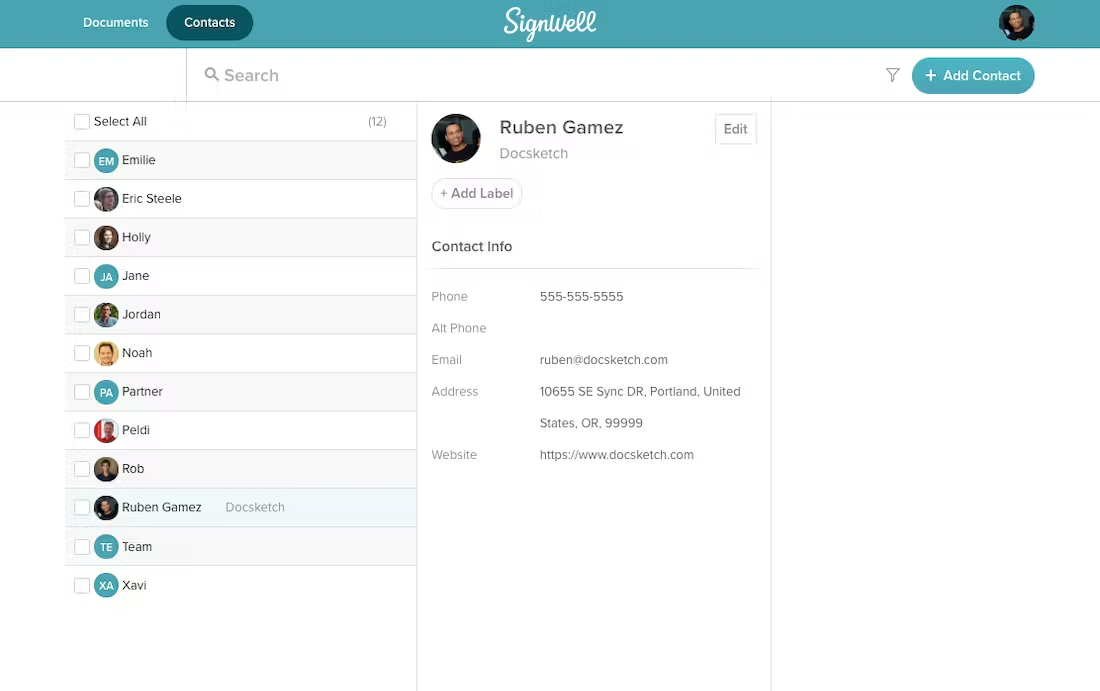
Task: Enable the Select All checkbox
Action: (81, 121)
